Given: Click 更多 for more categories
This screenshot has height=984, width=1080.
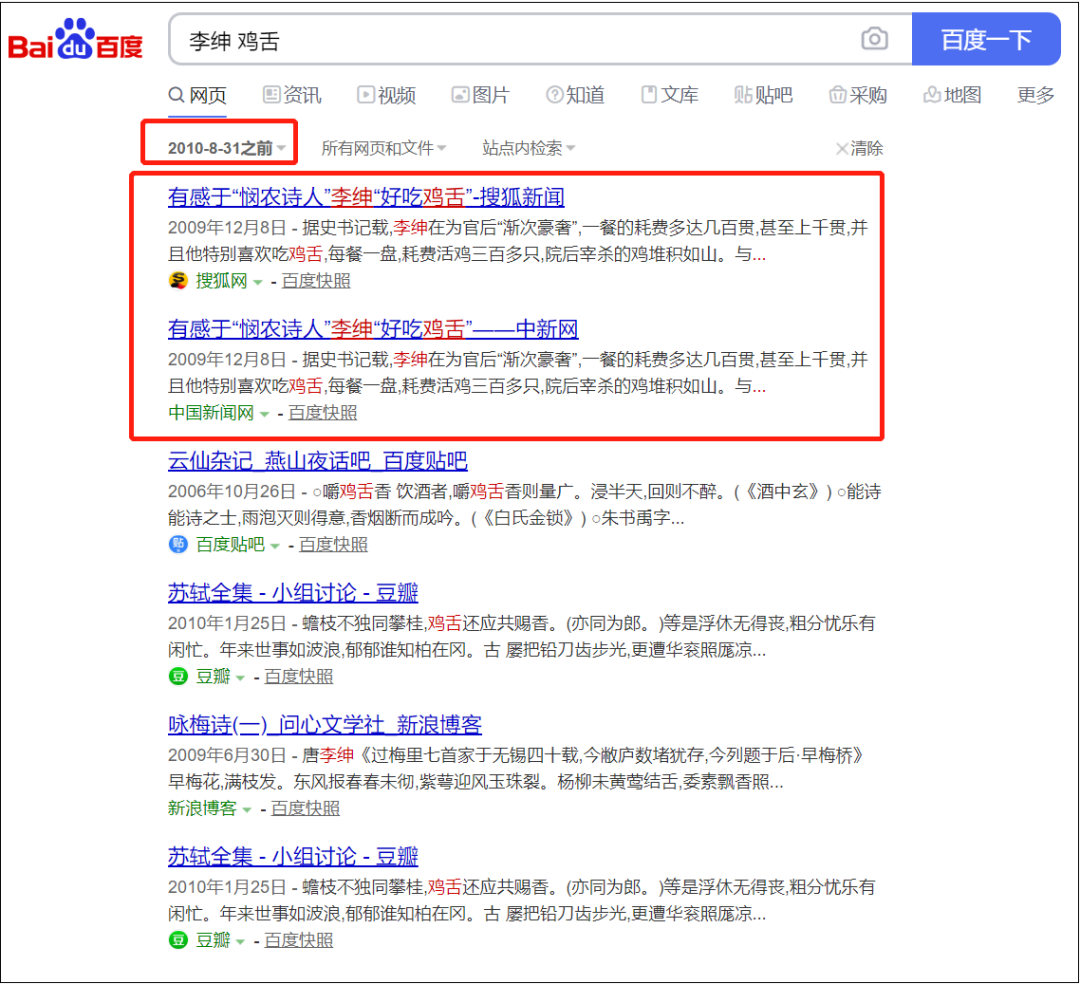Looking at the screenshot, I should click(x=1035, y=95).
